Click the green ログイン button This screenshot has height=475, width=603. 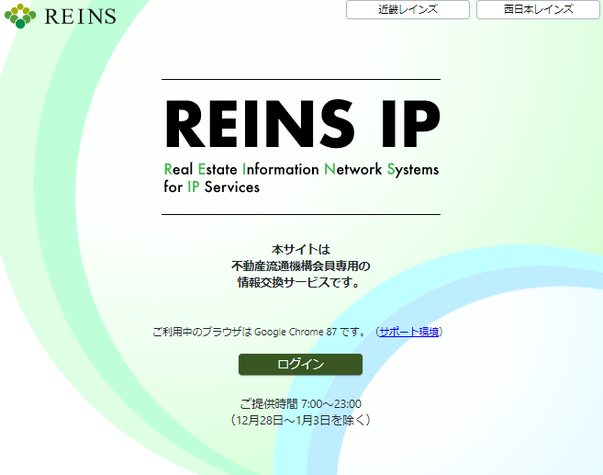tap(300, 364)
